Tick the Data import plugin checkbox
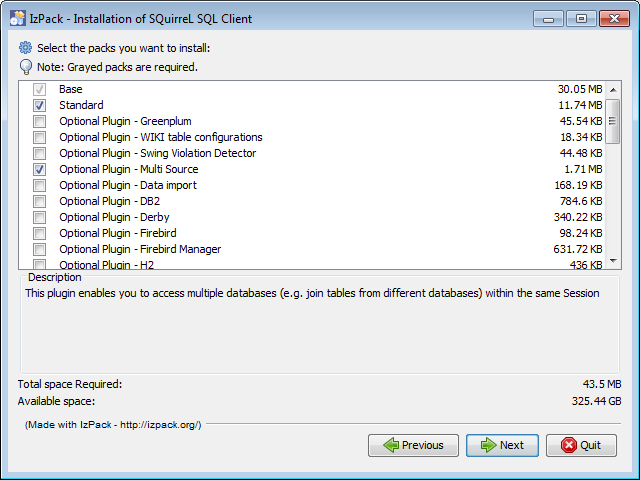Screen dimensions: 640x480 (x=39, y=185)
